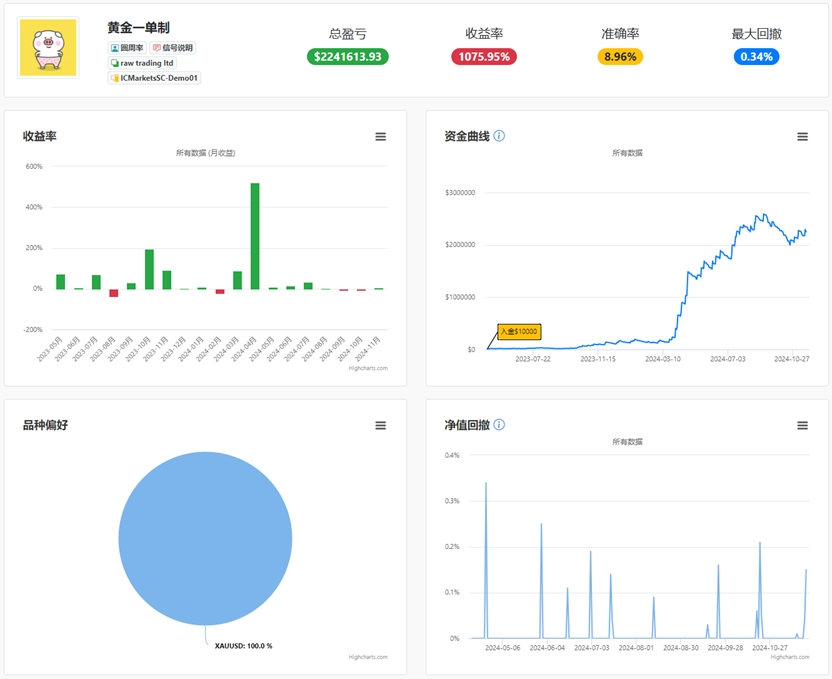Click the 2024-03月 green bar
This screenshot has height=679, width=832.
pos(238,280)
